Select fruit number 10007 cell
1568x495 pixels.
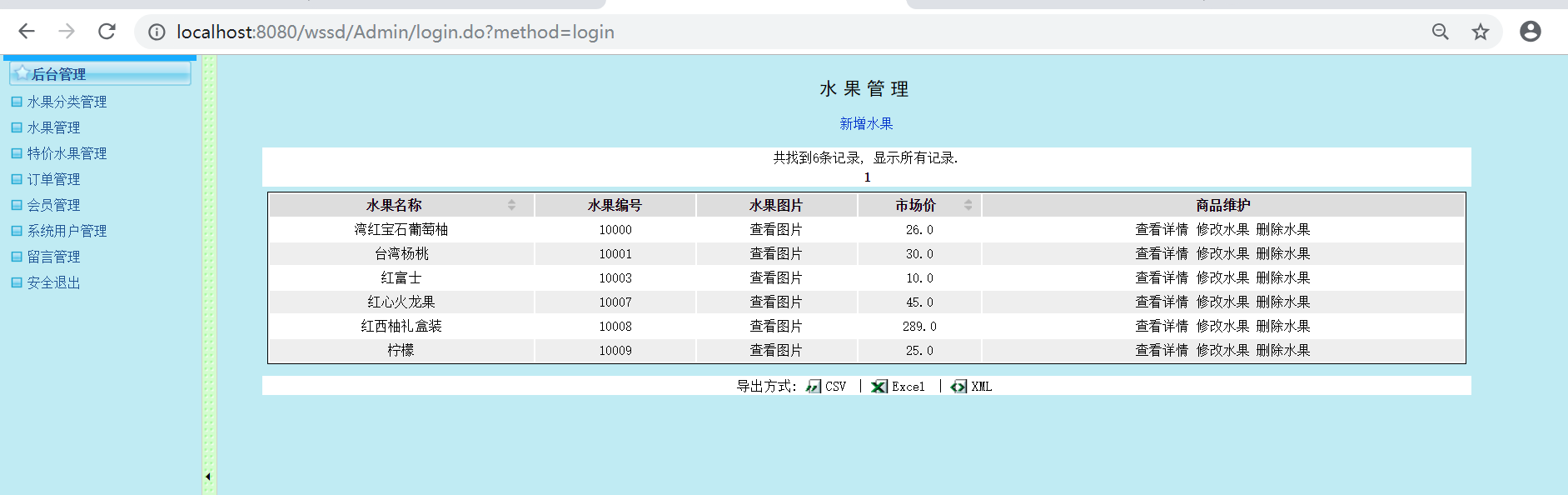click(615, 302)
